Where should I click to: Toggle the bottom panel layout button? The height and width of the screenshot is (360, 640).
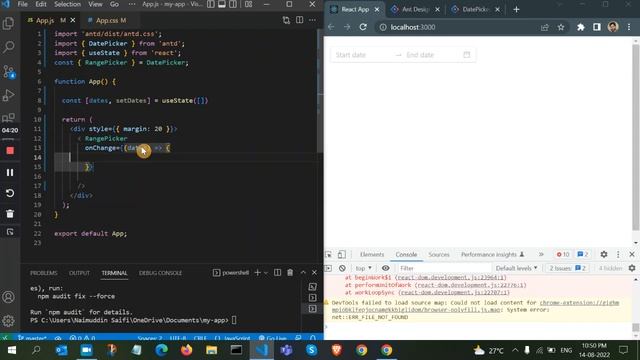click(x=222, y=4)
